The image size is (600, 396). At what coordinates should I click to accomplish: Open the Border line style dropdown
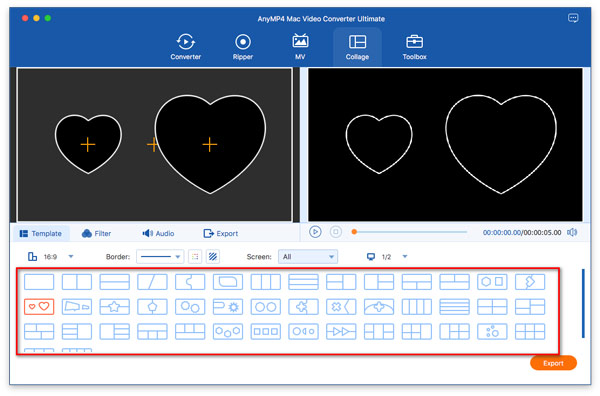(x=160, y=257)
